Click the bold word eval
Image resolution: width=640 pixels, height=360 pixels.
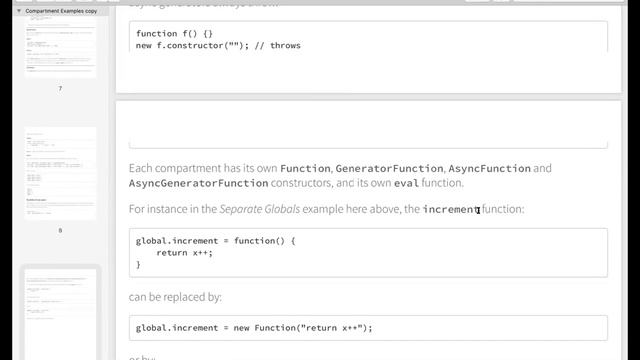[x=406, y=183]
